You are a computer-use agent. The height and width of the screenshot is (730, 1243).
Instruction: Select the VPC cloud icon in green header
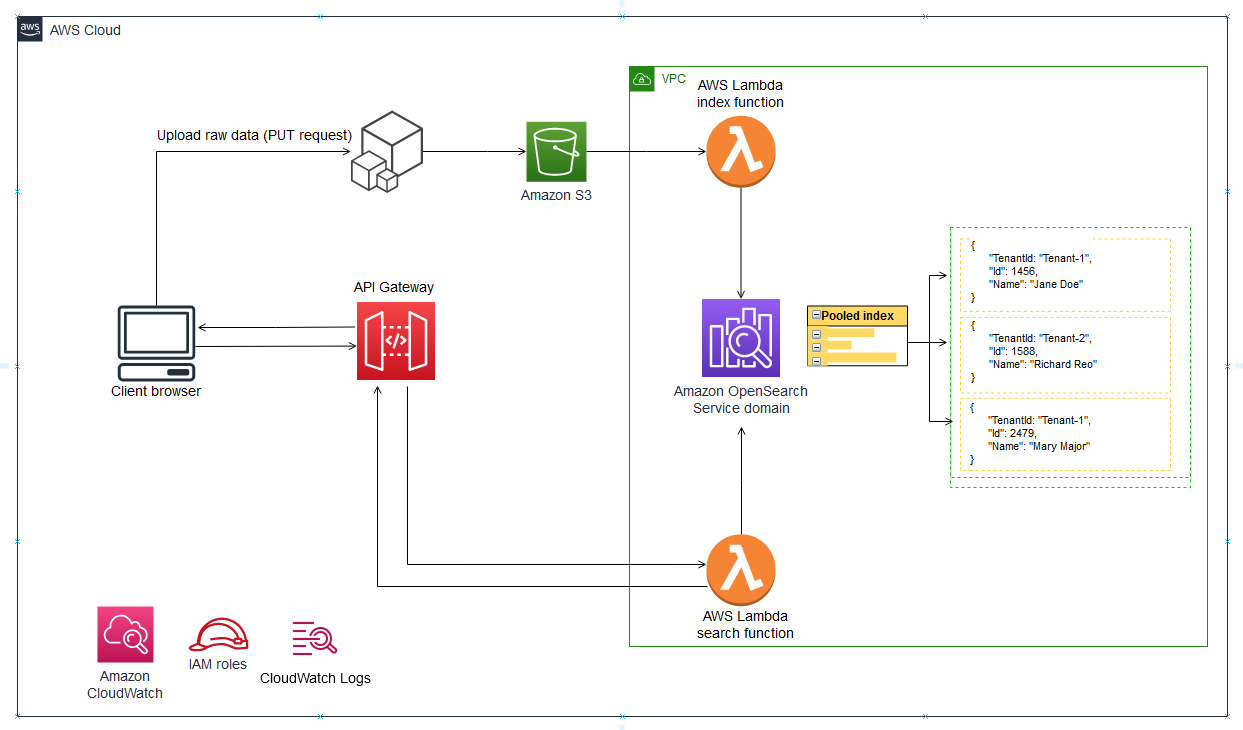click(x=641, y=79)
